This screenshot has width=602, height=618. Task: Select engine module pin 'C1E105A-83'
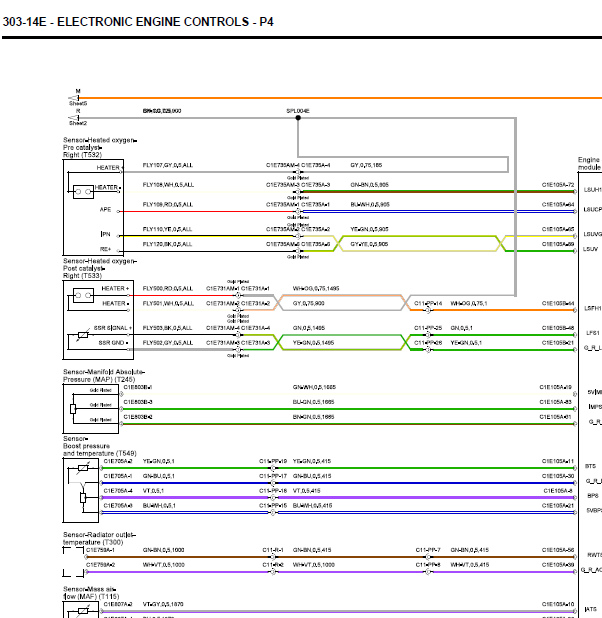click(555, 402)
